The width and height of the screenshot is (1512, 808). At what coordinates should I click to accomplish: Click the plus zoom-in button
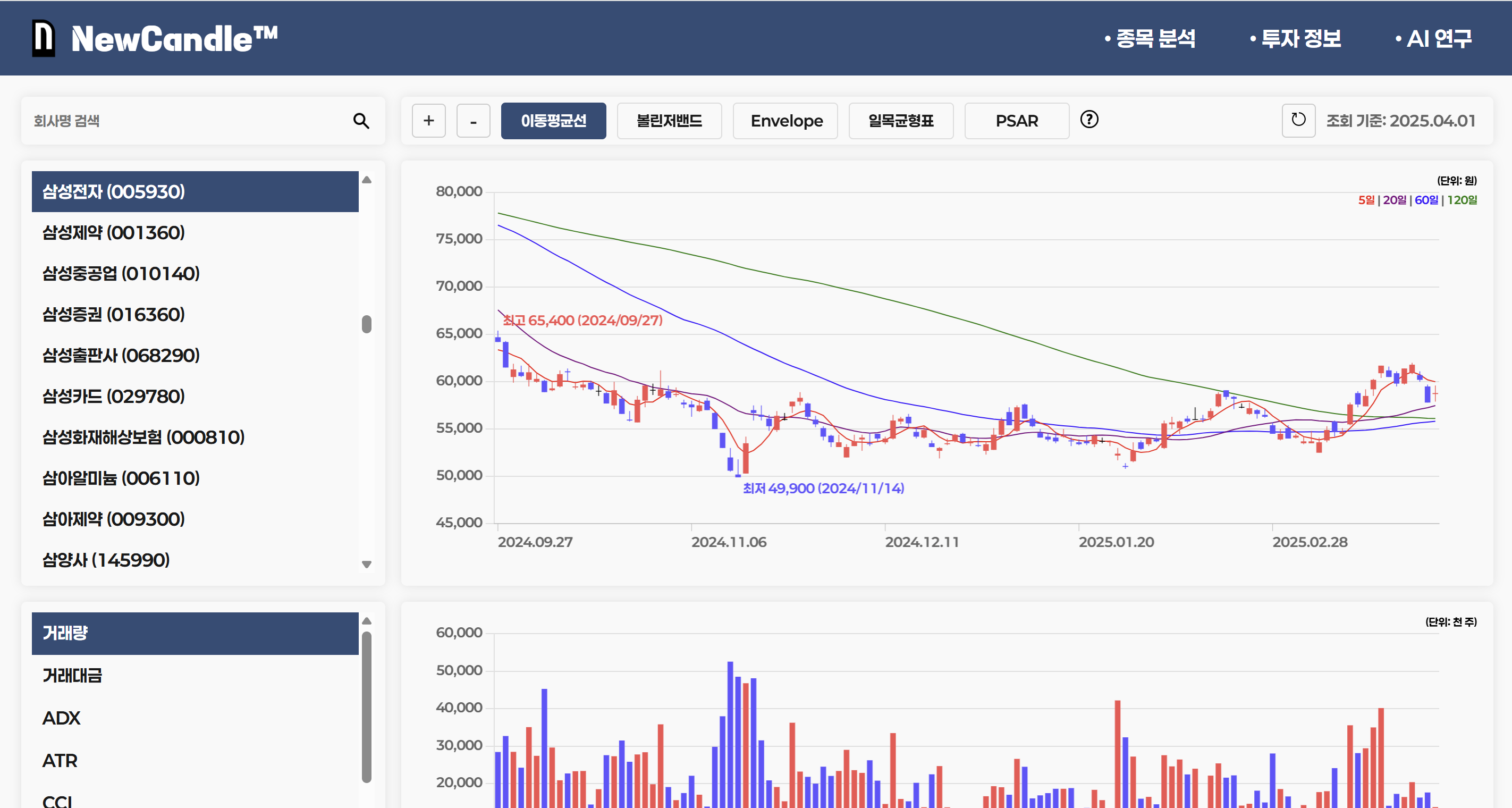tap(428, 121)
